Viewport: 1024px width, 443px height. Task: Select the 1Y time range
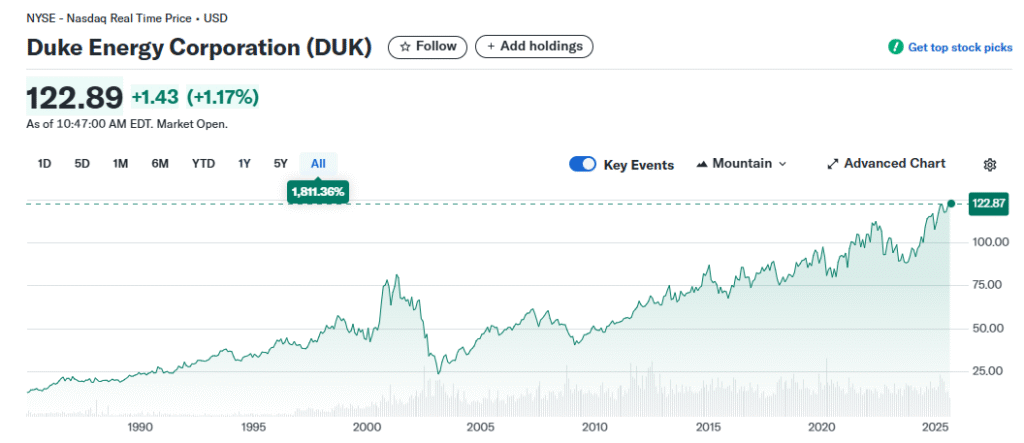244,164
